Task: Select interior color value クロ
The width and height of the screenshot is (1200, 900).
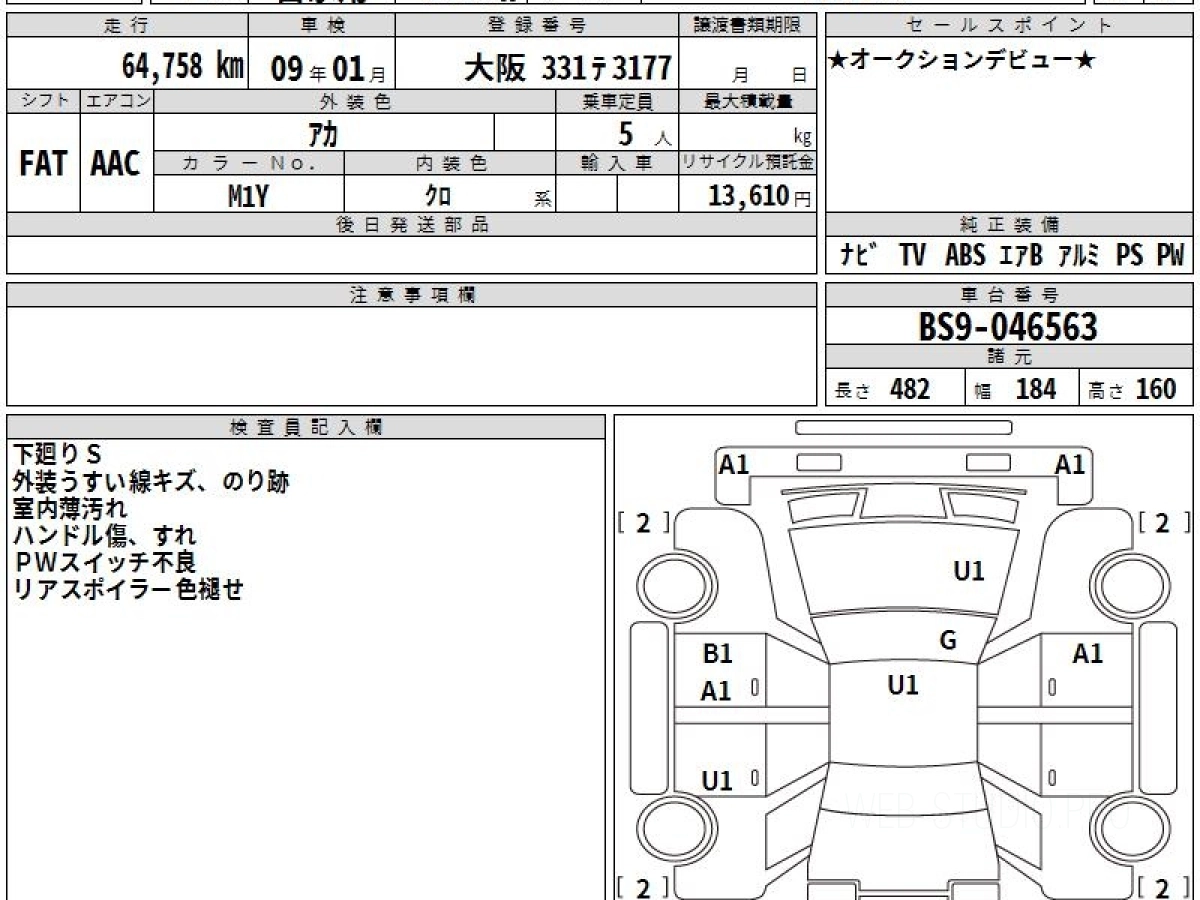Action: pyautogui.click(x=438, y=196)
